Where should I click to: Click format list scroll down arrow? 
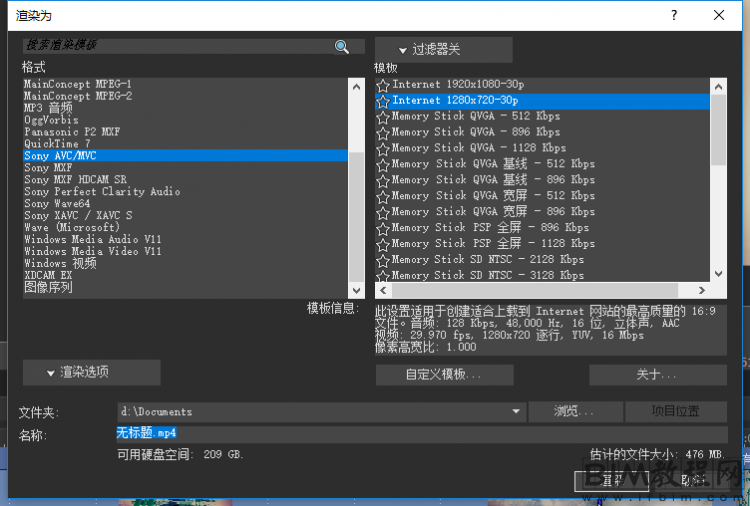click(356, 290)
